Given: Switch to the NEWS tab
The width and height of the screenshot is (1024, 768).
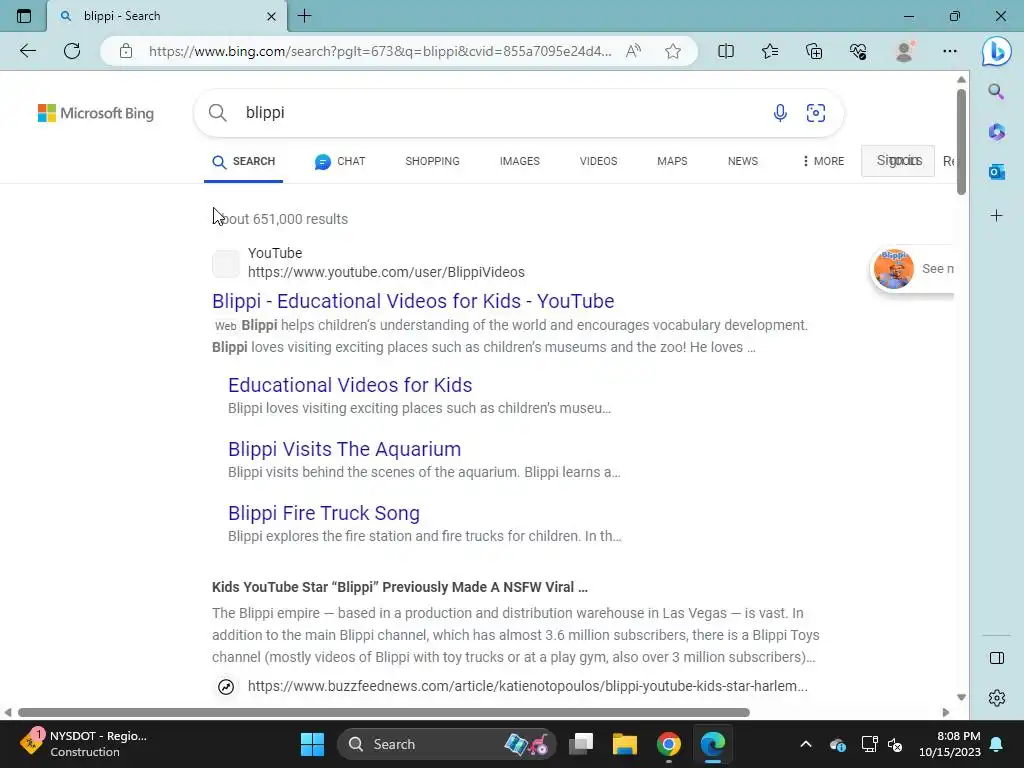Looking at the screenshot, I should pyautogui.click(x=743, y=161).
